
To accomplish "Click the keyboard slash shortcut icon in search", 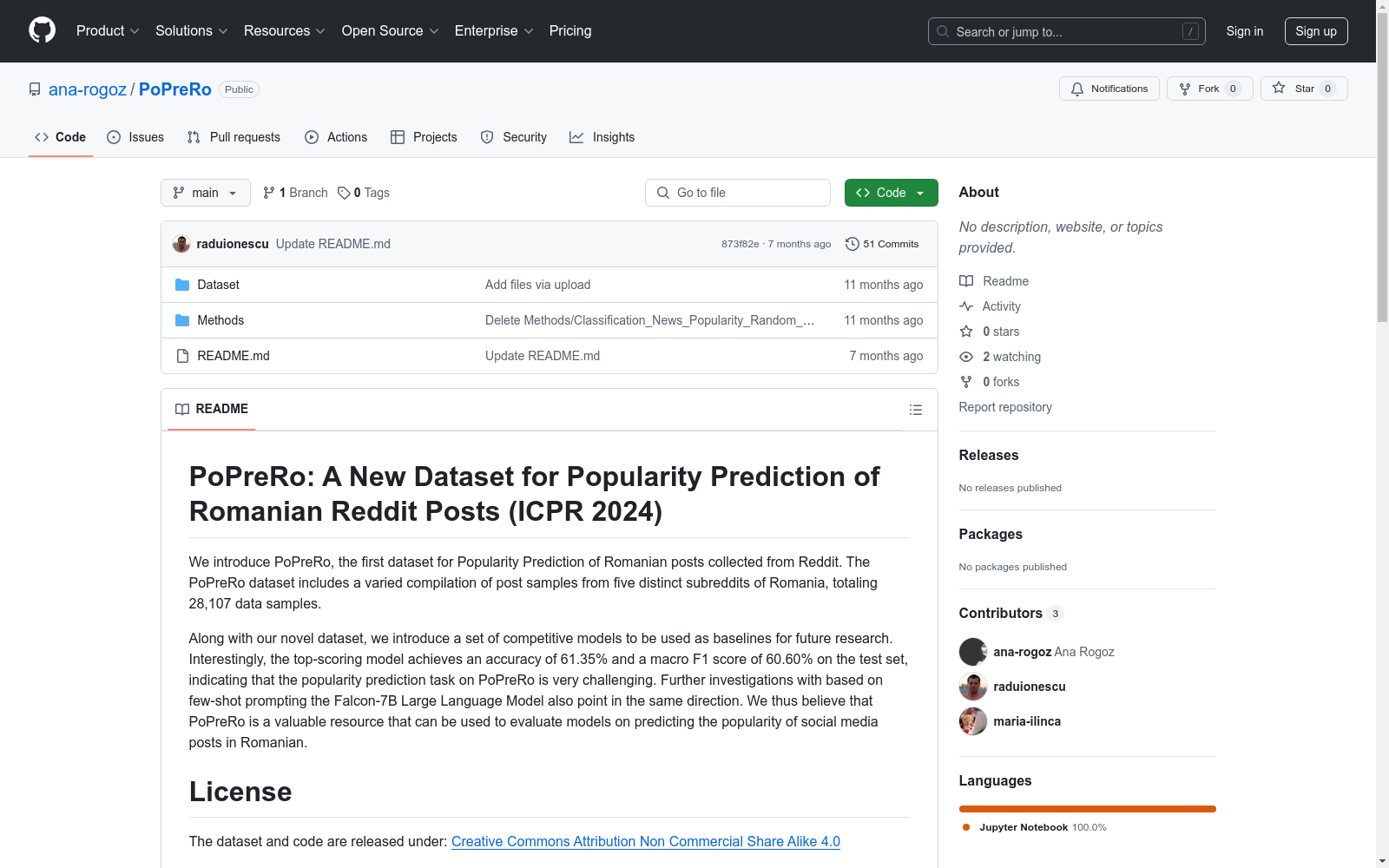I will point(1190,31).
